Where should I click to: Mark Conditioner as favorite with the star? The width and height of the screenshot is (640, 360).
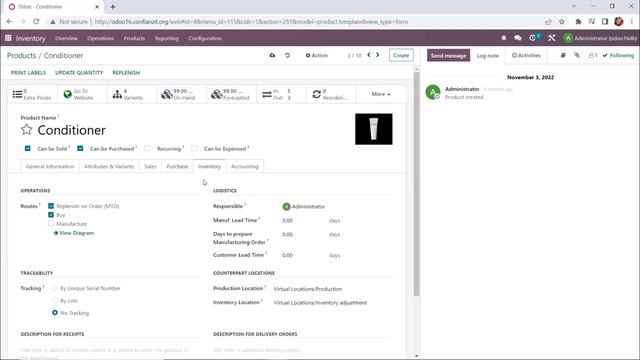click(27, 130)
